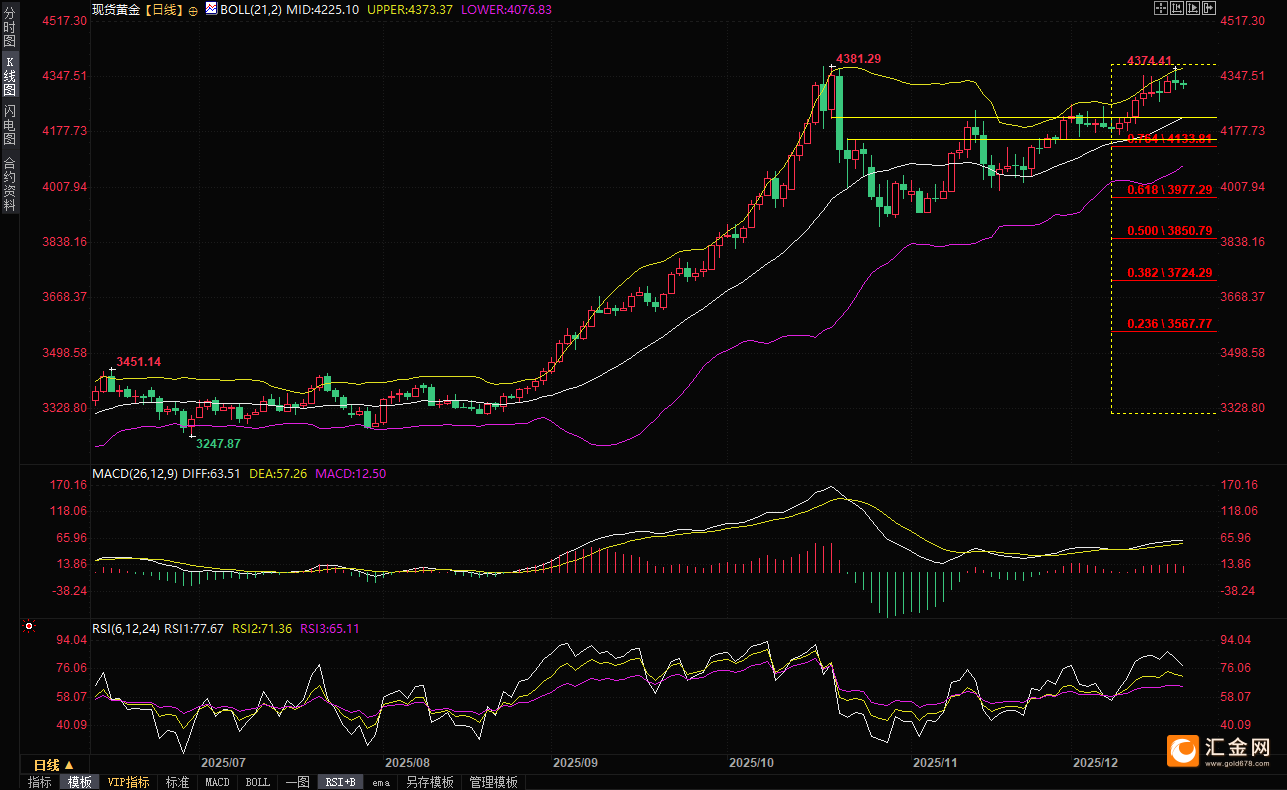Select the K线图 sidebar tab

(10, 76)
